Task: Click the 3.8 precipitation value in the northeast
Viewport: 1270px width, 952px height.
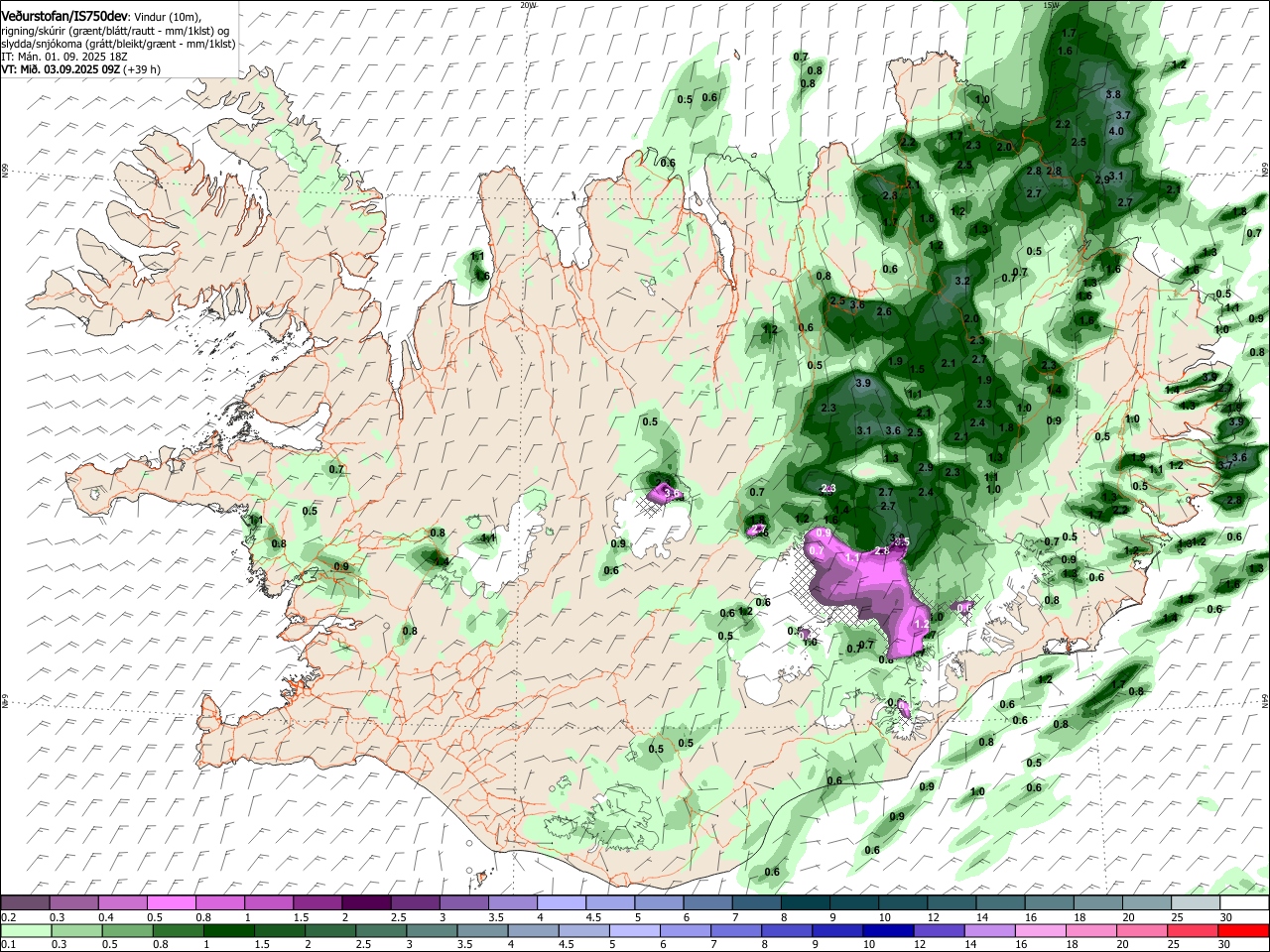Action: [x=1113, y=94]
